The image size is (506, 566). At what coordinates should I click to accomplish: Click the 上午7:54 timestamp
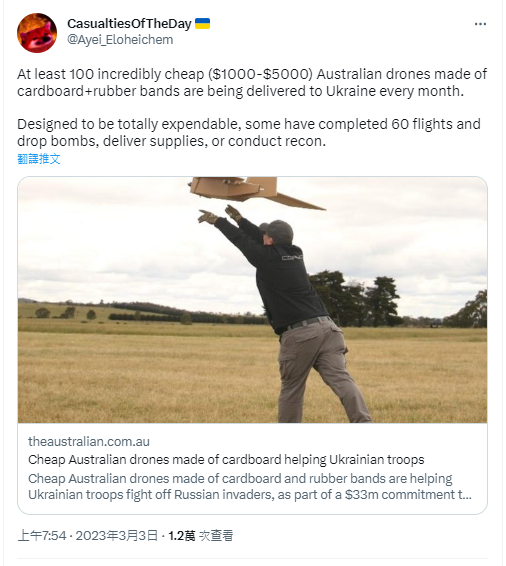[42, 536]
